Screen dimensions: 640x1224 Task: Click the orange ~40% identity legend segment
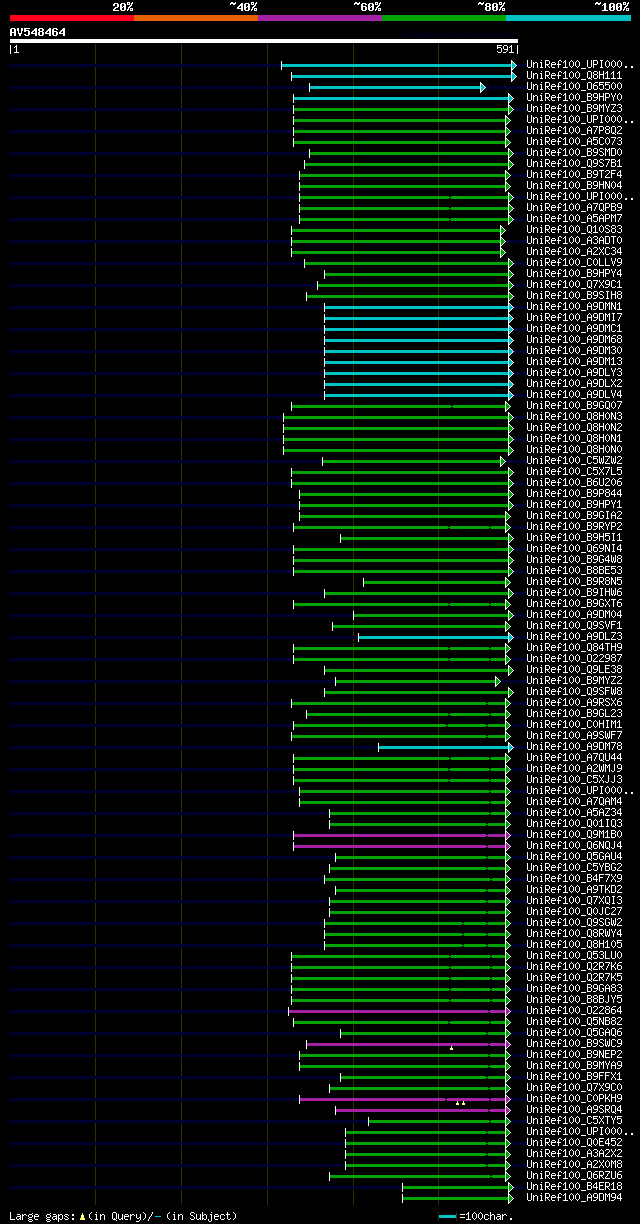click(x=195, y=18)
